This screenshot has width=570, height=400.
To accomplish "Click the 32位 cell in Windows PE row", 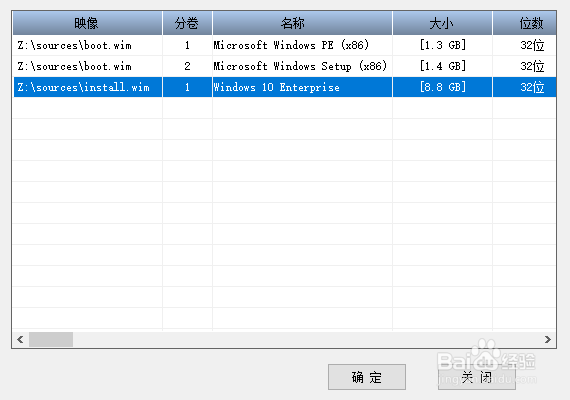I will (x=525, y=45).
